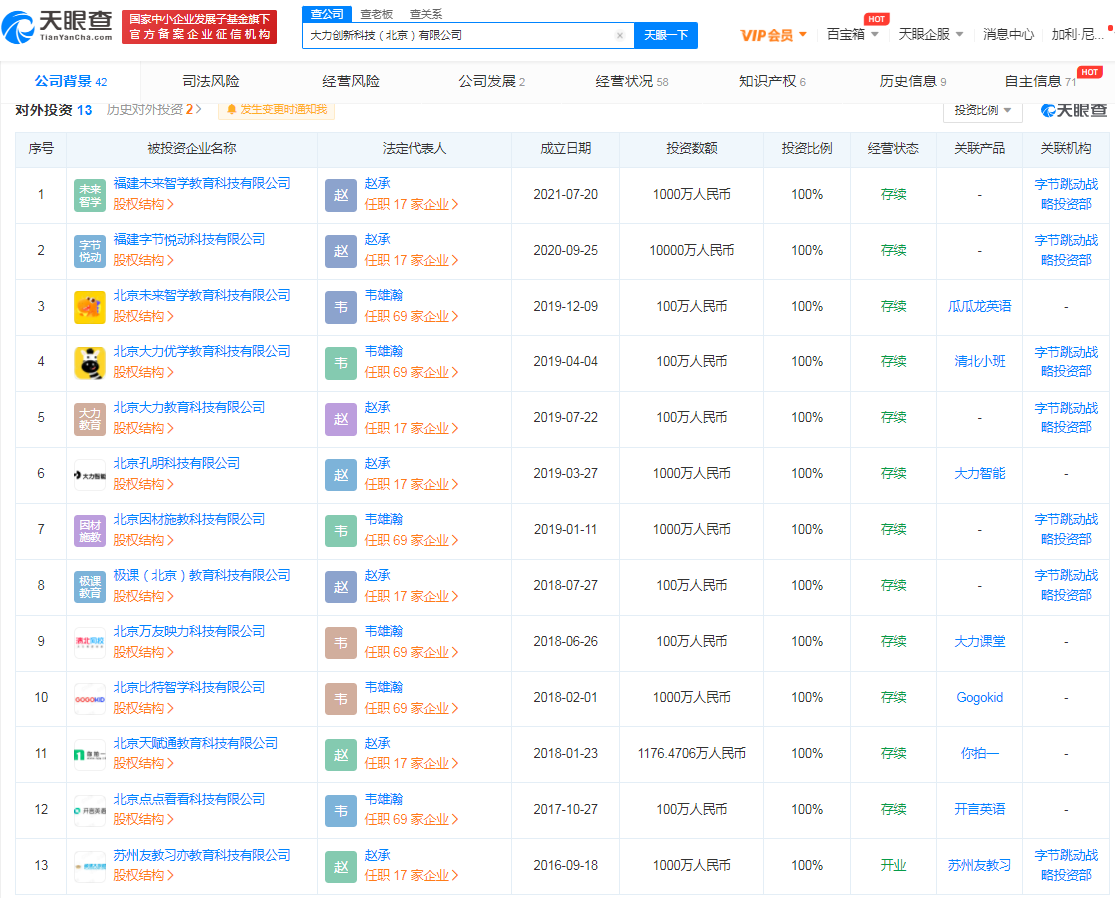Click the orange 瓜瓜龙 mascot logo in row 3
This screenshot has width=1115, height=898.
(90, 307)
